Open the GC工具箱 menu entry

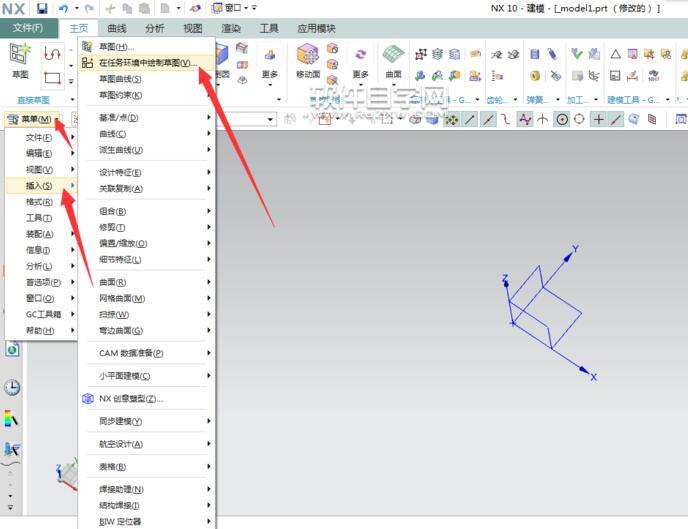coord(41,314)
